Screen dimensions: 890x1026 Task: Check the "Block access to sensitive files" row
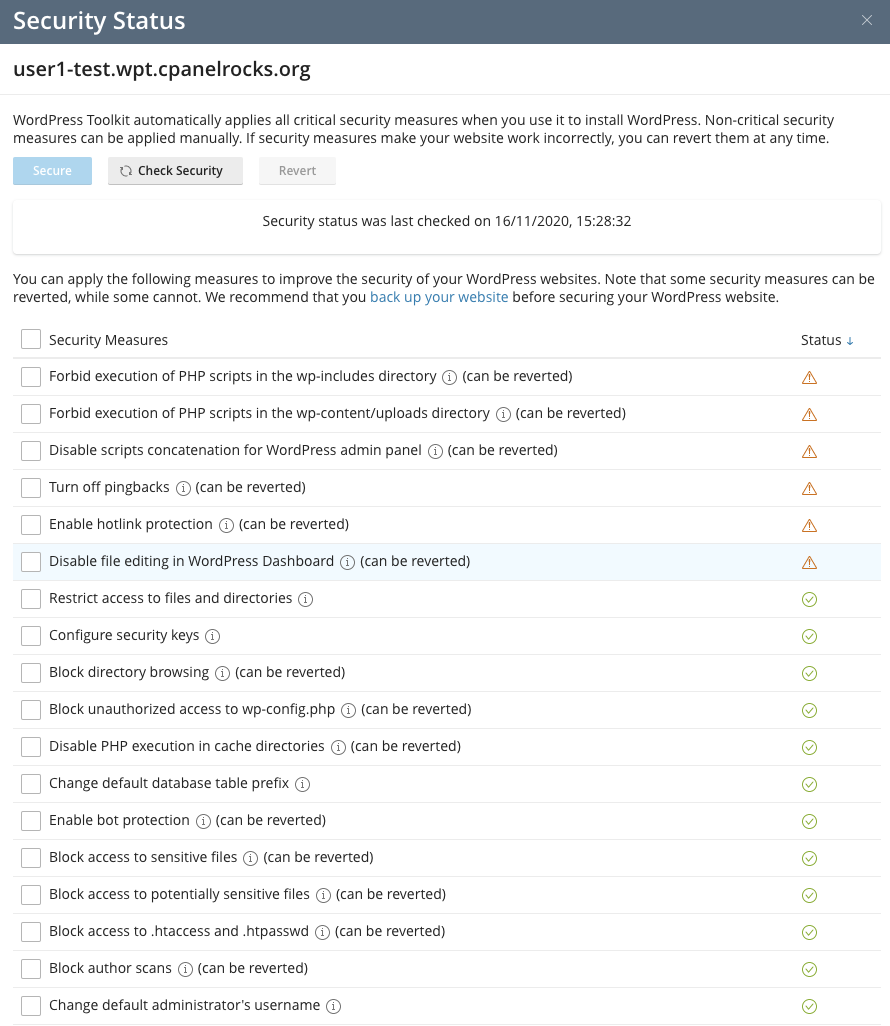point(30,858)
